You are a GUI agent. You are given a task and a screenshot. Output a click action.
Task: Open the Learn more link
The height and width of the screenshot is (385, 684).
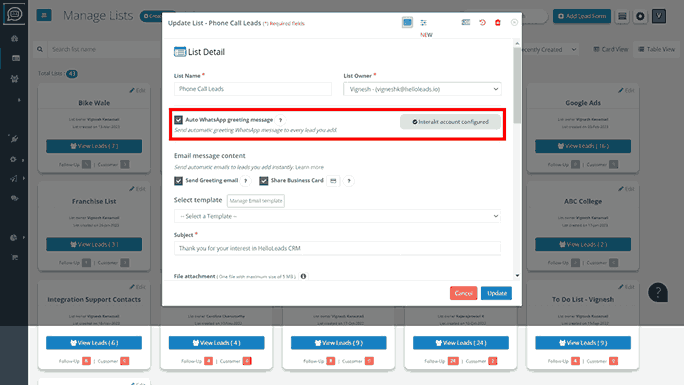[309, 167]
